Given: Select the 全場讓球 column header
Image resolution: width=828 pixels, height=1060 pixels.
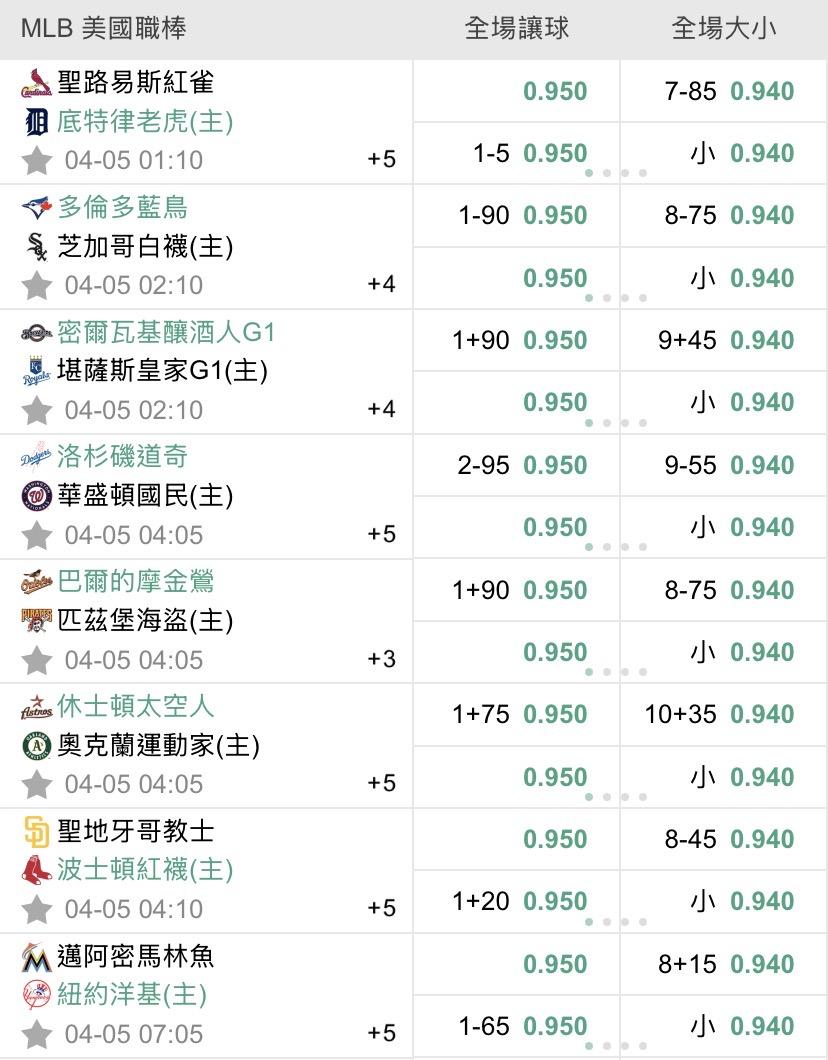Looking at the screenshot, I should (516, 29).
